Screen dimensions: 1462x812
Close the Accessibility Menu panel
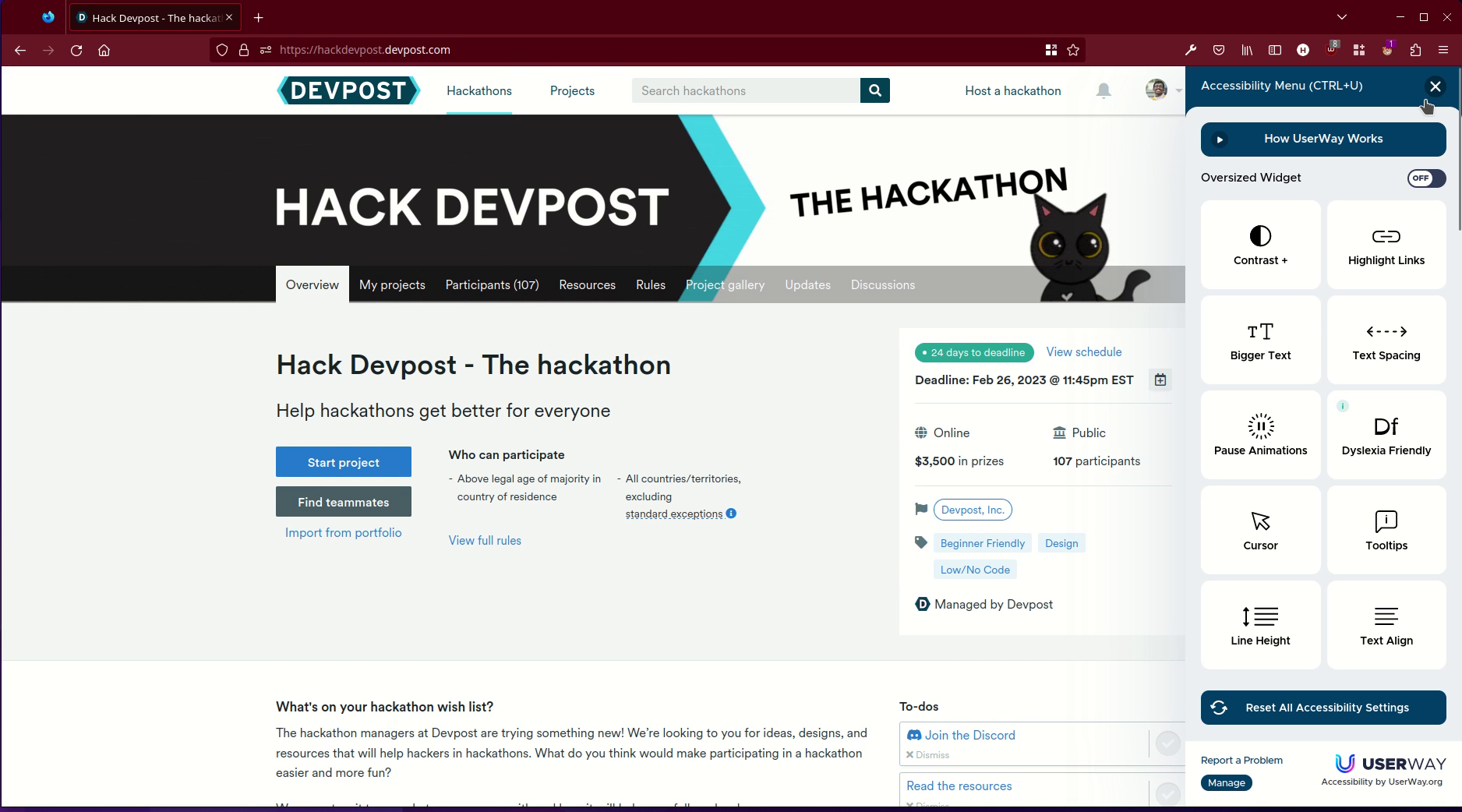click(1435, 86)
